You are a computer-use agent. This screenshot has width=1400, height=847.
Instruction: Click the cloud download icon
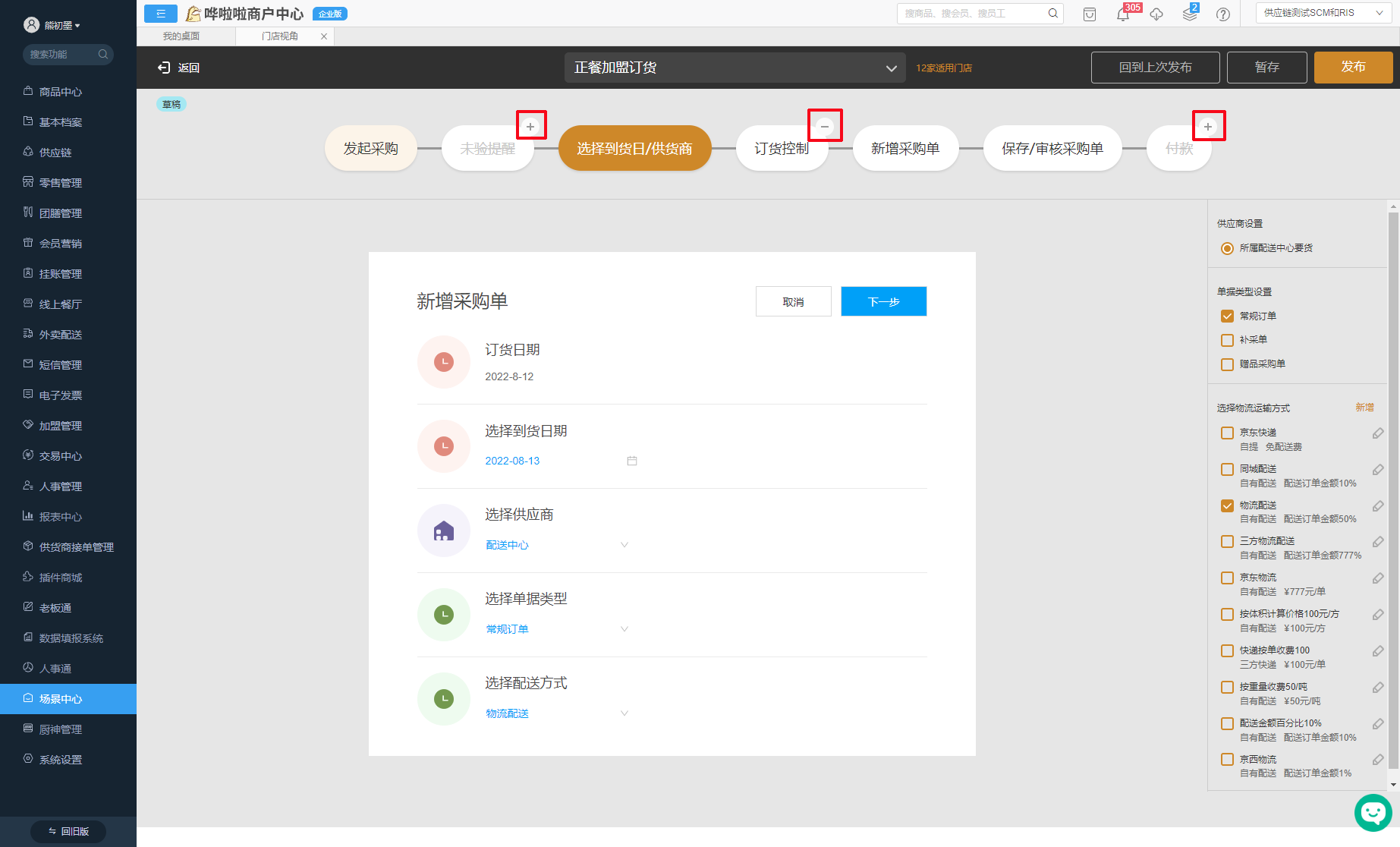click(1156, 14)
